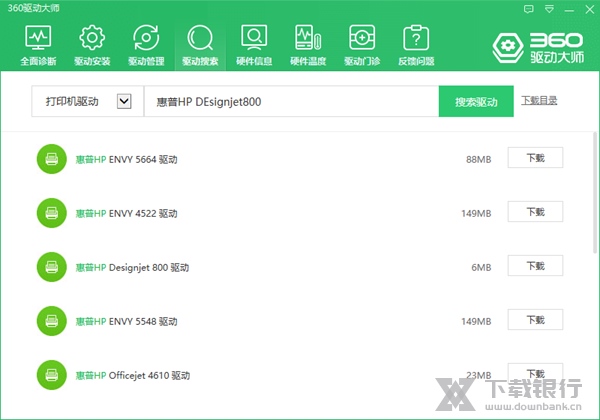Expand the 打印机驱动 category dropdown
This screenshot has height=420, width=600.
124,101
